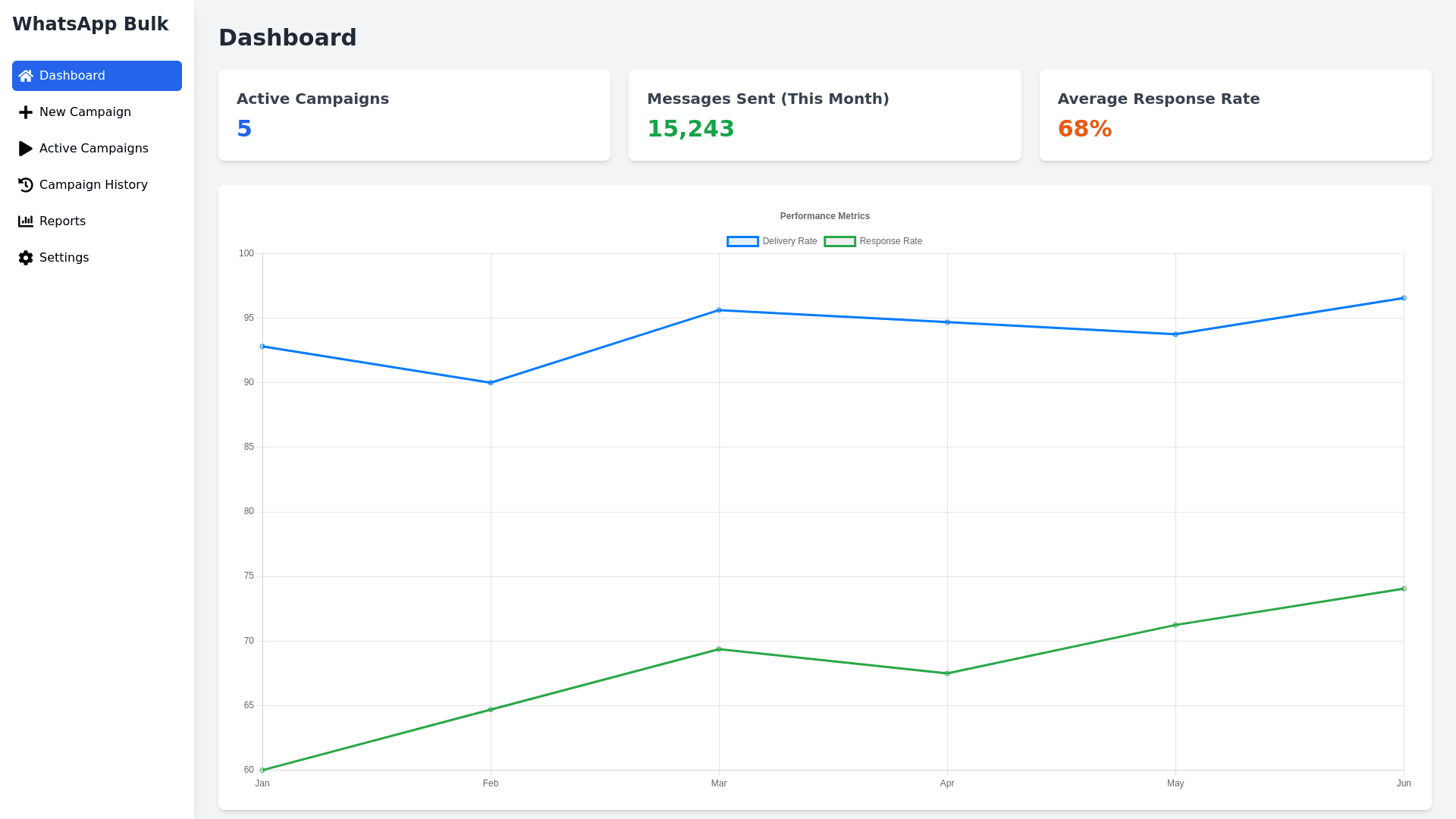1456x819 pixels.
Task: Click the Settings gear icon
Action: (x=26, y=258)
